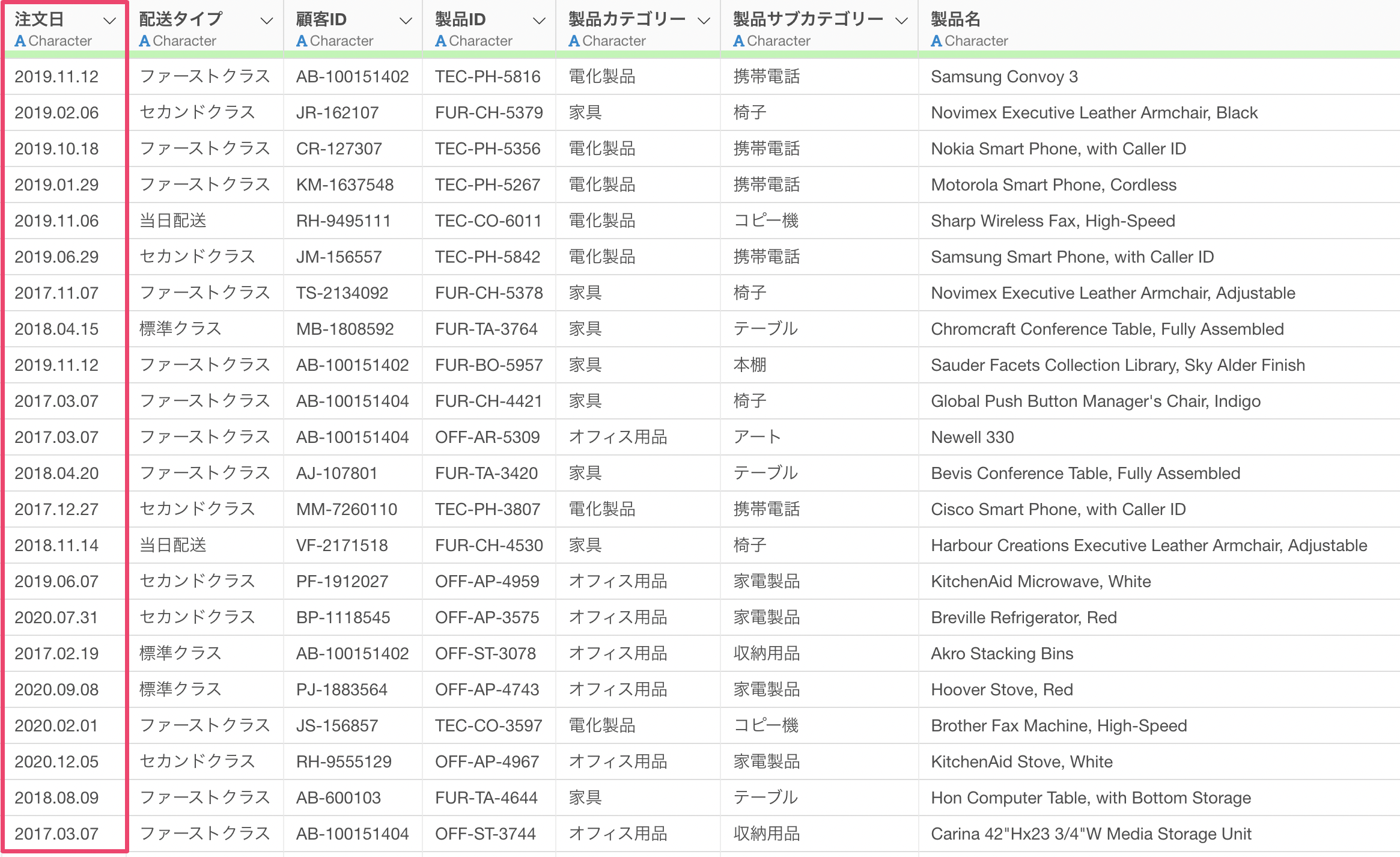Screen dimensions: 1400x857
Task: Click customer ID cell AB-600103
Action: click(339, 798)
